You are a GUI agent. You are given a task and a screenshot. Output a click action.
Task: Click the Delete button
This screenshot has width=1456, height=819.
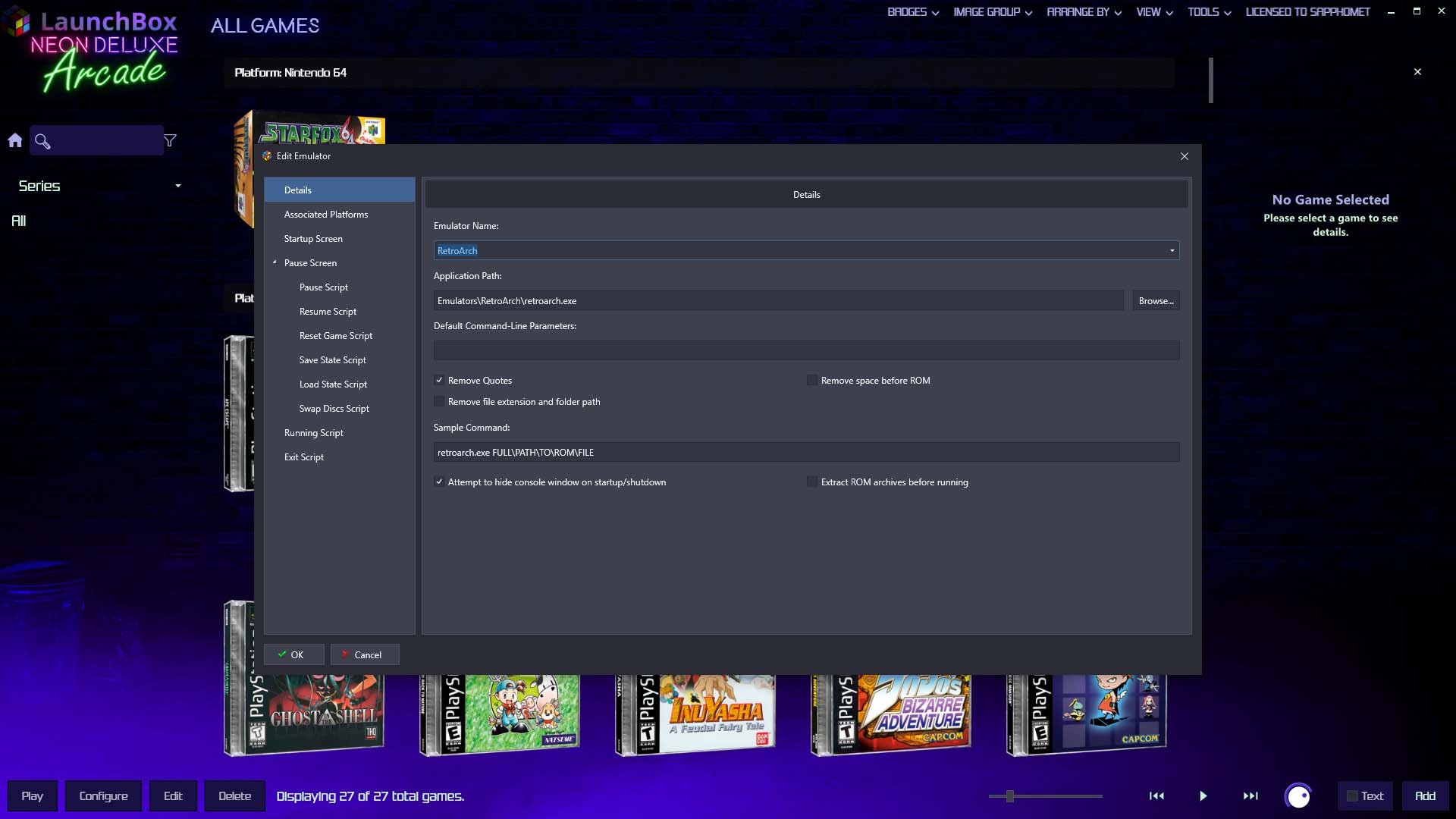point(235,796)
